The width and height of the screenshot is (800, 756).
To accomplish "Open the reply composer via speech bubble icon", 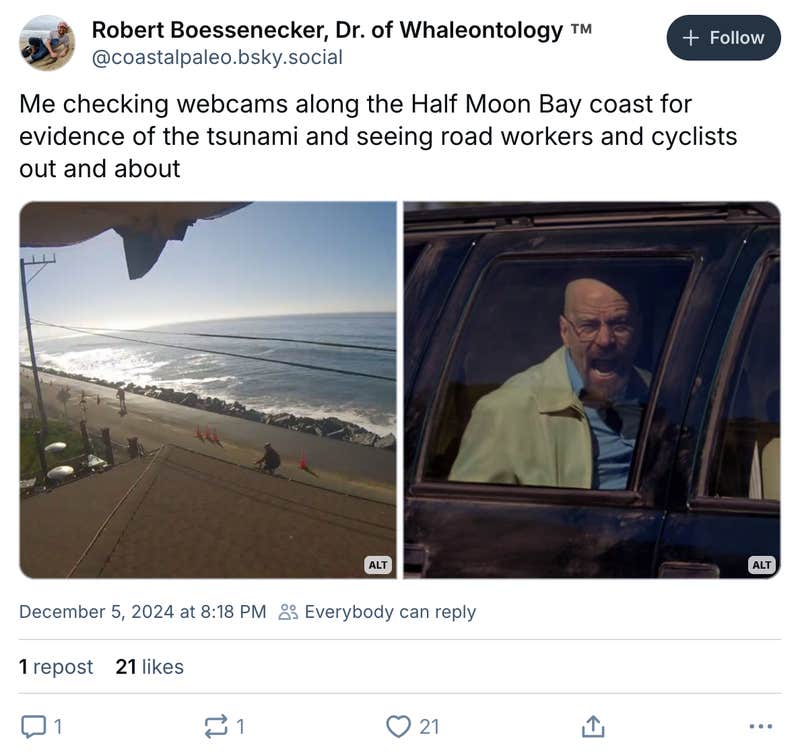I will coord(32,725).
